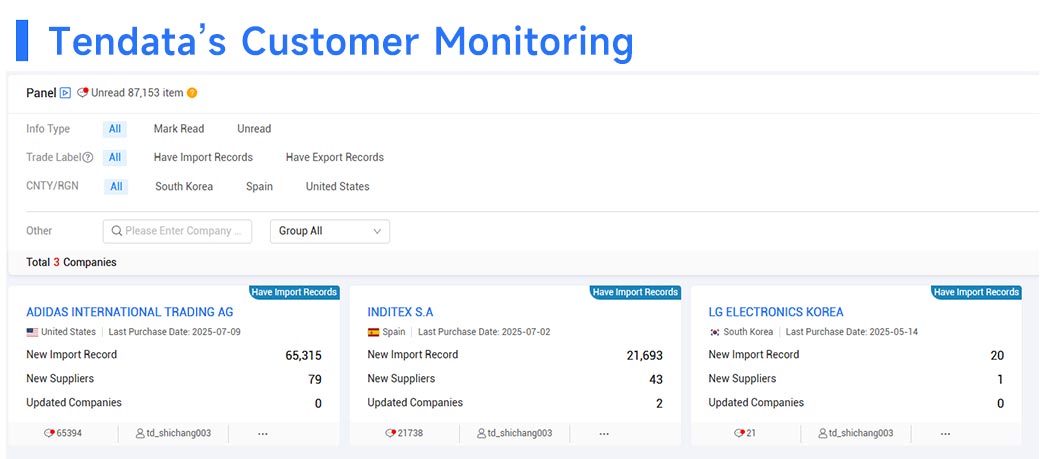Click ADIDAS new import record count 65,315
The width and height of the screenshot is (1046, 459).
pyautogui.click(x=304, y=356)
